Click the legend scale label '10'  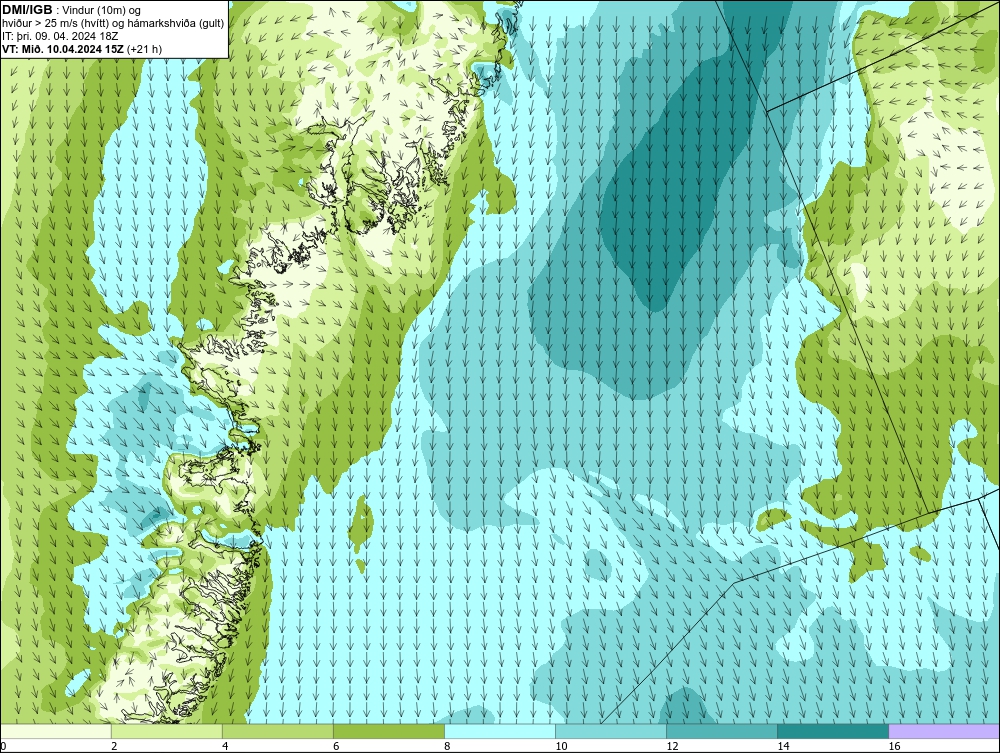click(561, 746)
